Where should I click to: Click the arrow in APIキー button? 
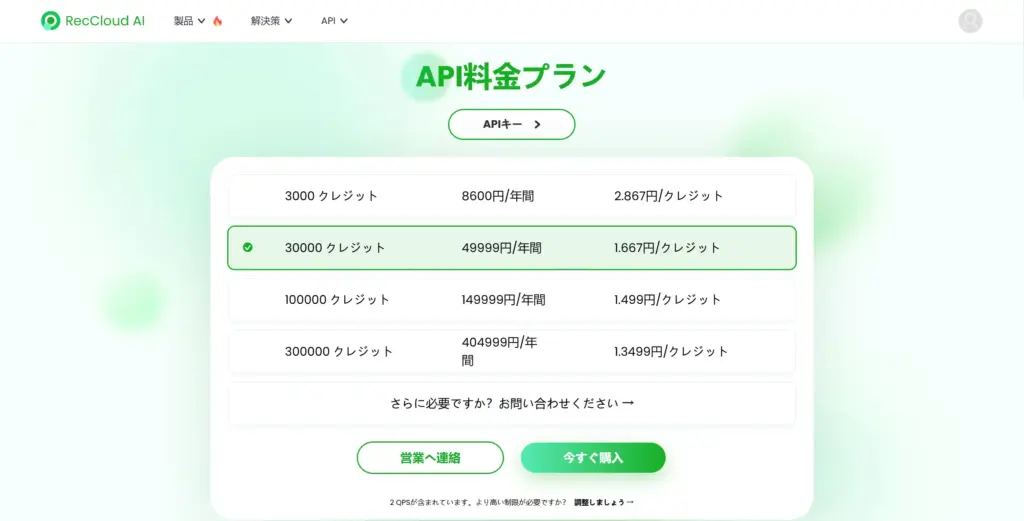537,125
